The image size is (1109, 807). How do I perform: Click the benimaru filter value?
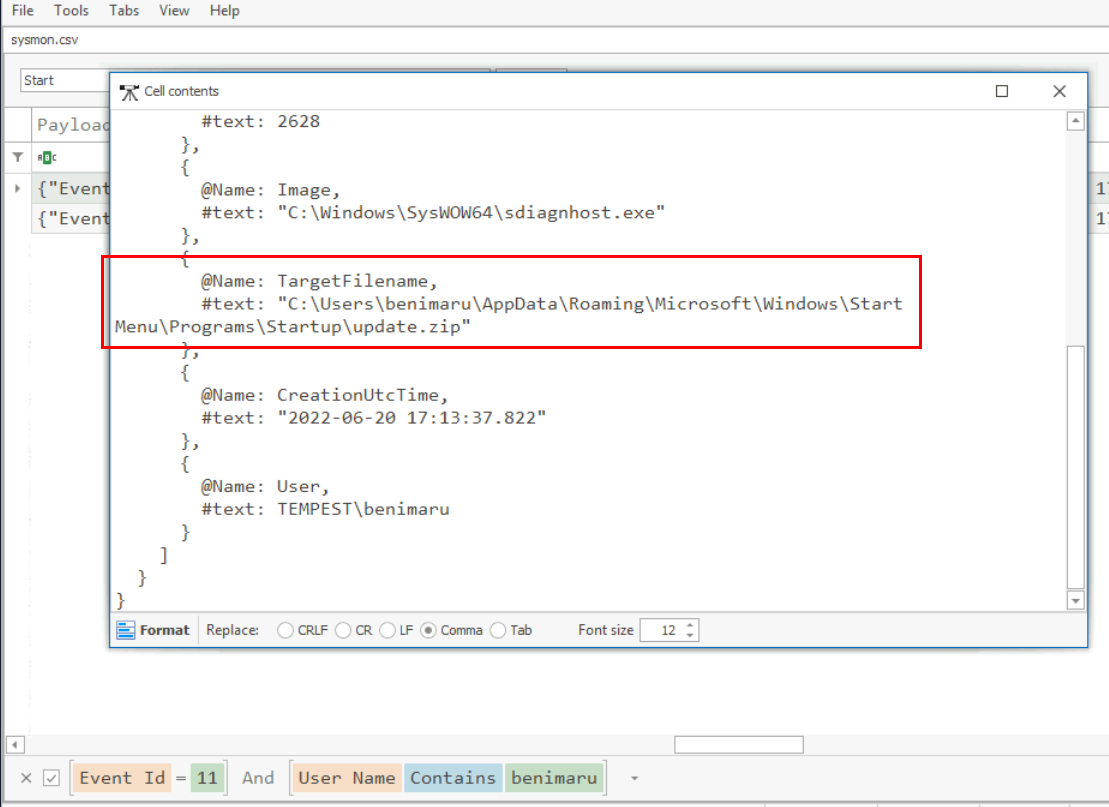[554, 778]
